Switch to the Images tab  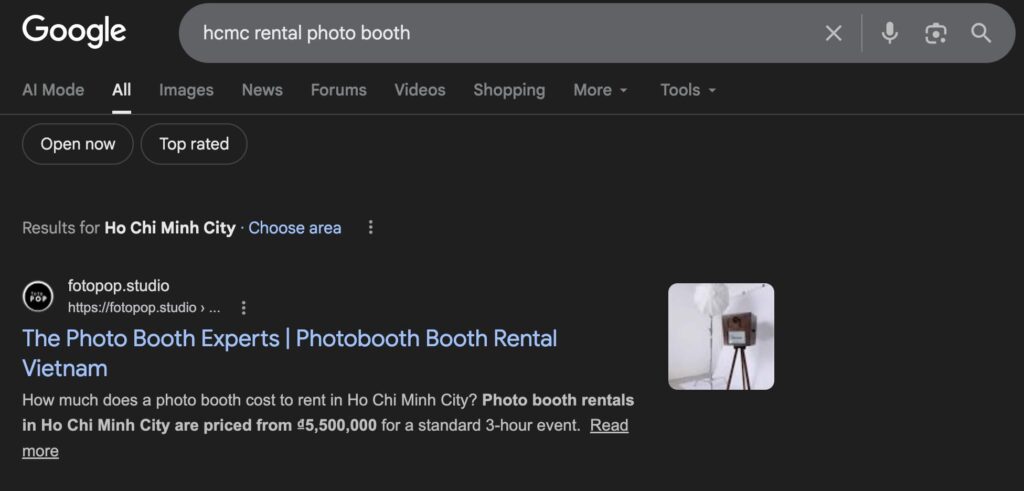[x=186, y=90]
